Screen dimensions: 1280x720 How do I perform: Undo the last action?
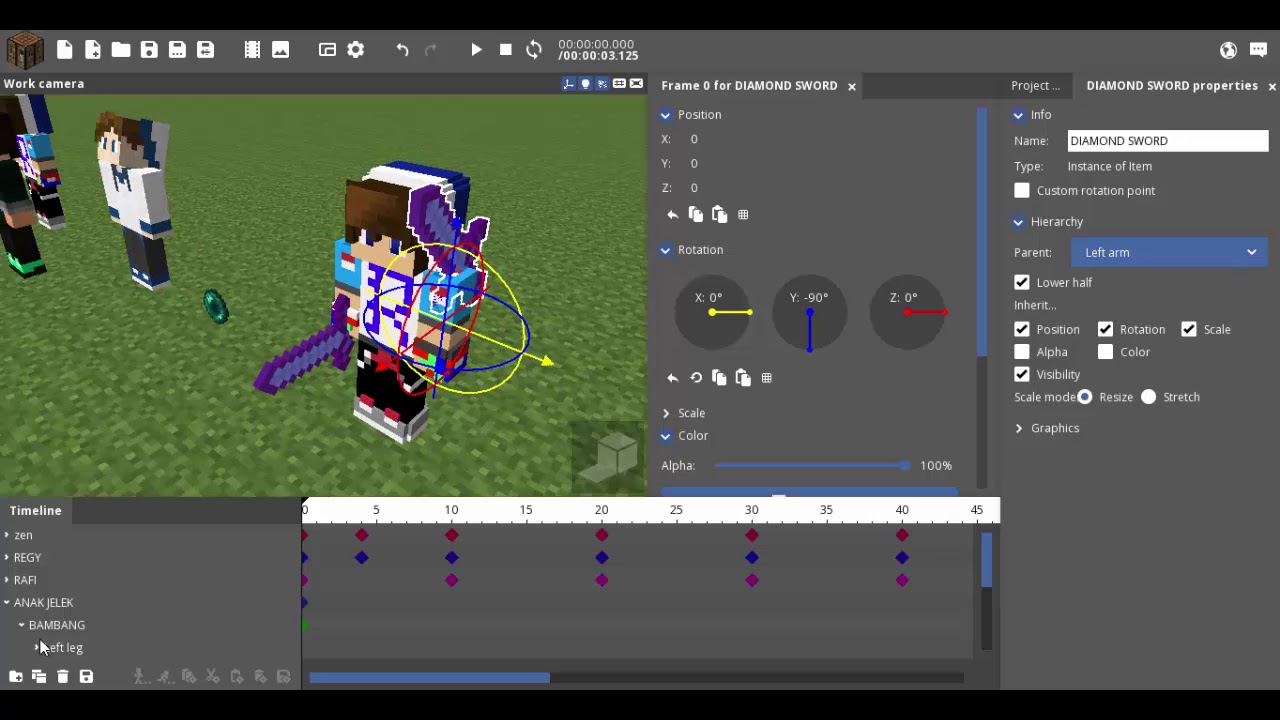(402, 50)
